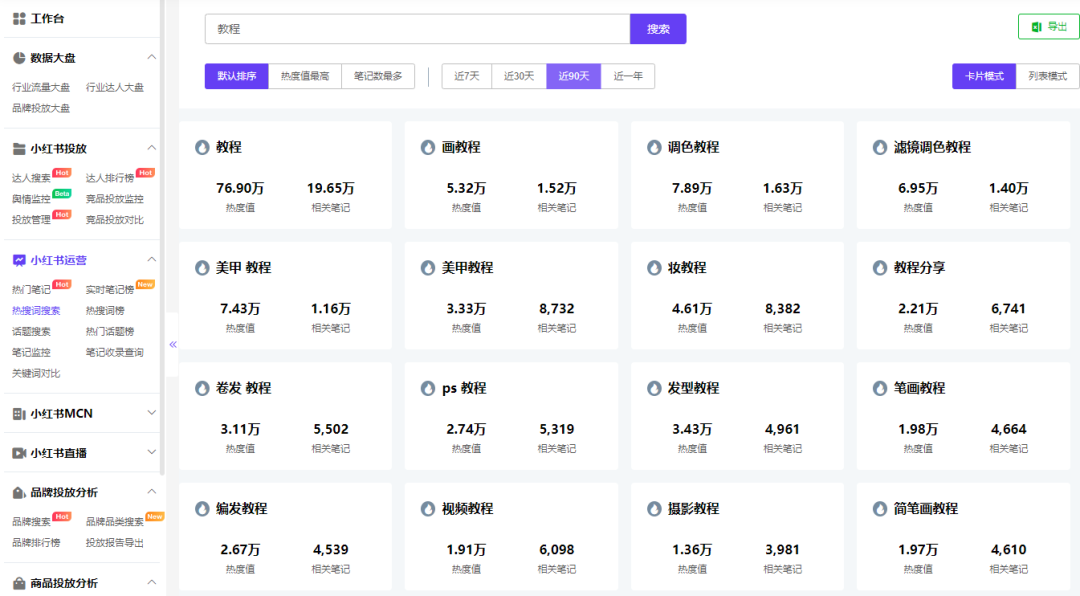Click the 小红书投放 folder icon
This screenshot has width=1080, height=596.
pos(19,149)
